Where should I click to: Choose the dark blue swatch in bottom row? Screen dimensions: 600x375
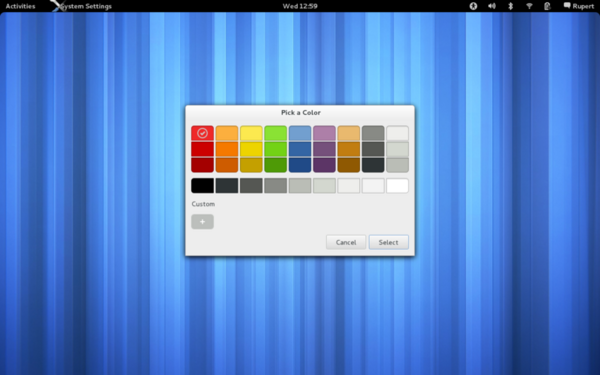pyautogui.click(x=300, y=165)
